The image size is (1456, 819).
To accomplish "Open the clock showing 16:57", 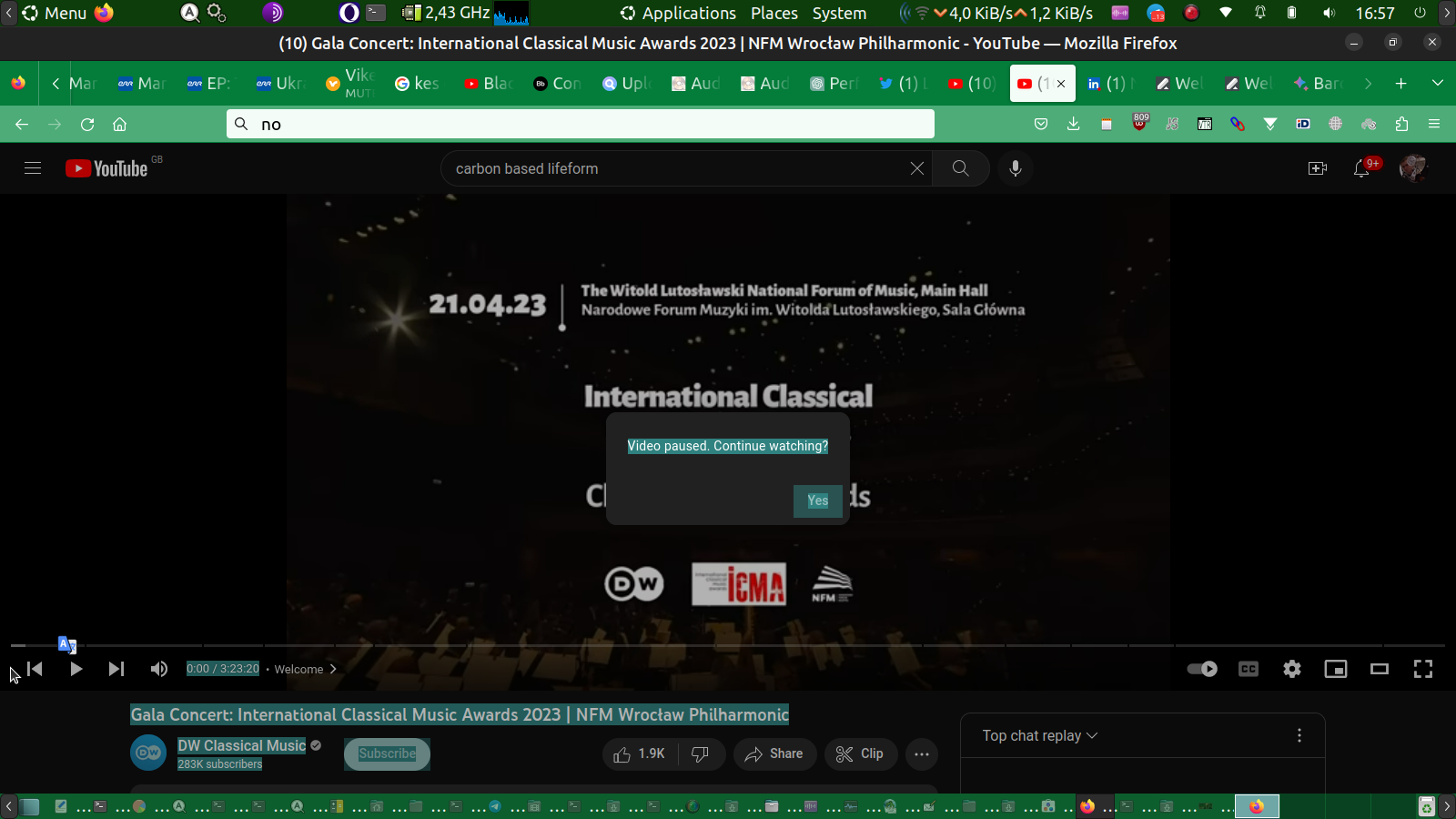I will (x=1375, y=13).
